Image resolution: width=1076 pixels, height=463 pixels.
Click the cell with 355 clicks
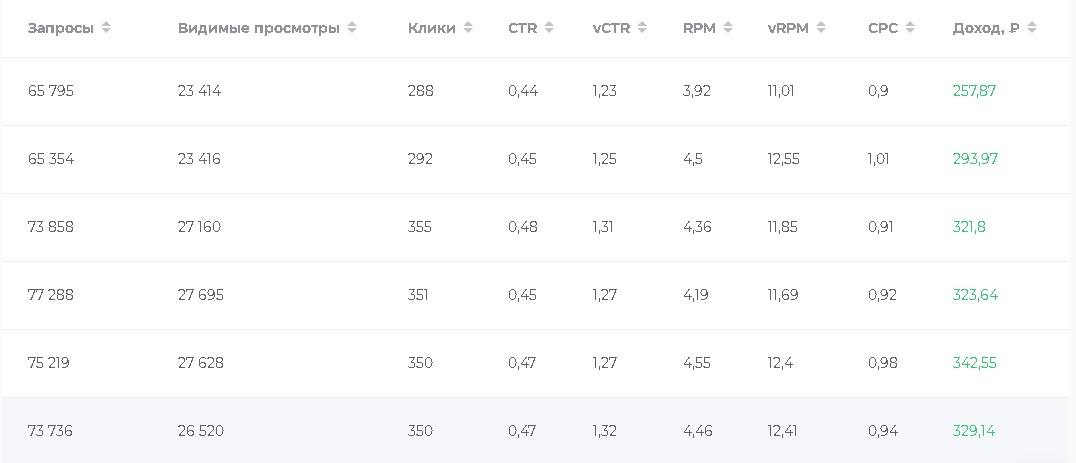point(420,227)
